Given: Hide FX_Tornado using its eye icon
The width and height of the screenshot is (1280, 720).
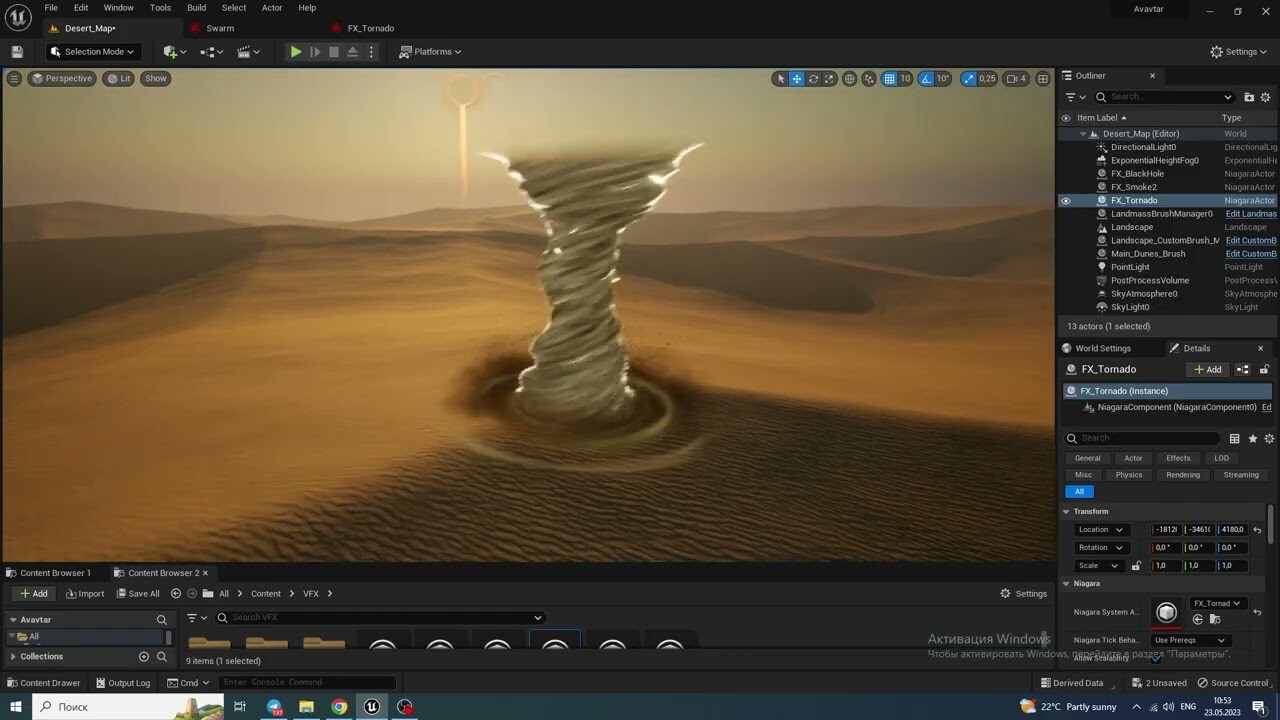Looking at the screenshot, I should coord(1065,200).
